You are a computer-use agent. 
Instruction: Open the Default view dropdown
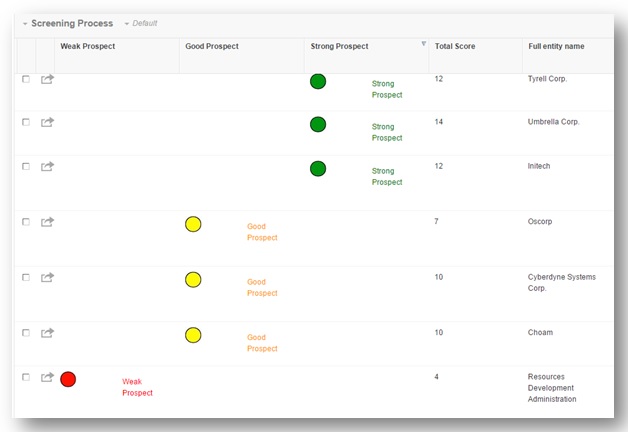(141, 23)
